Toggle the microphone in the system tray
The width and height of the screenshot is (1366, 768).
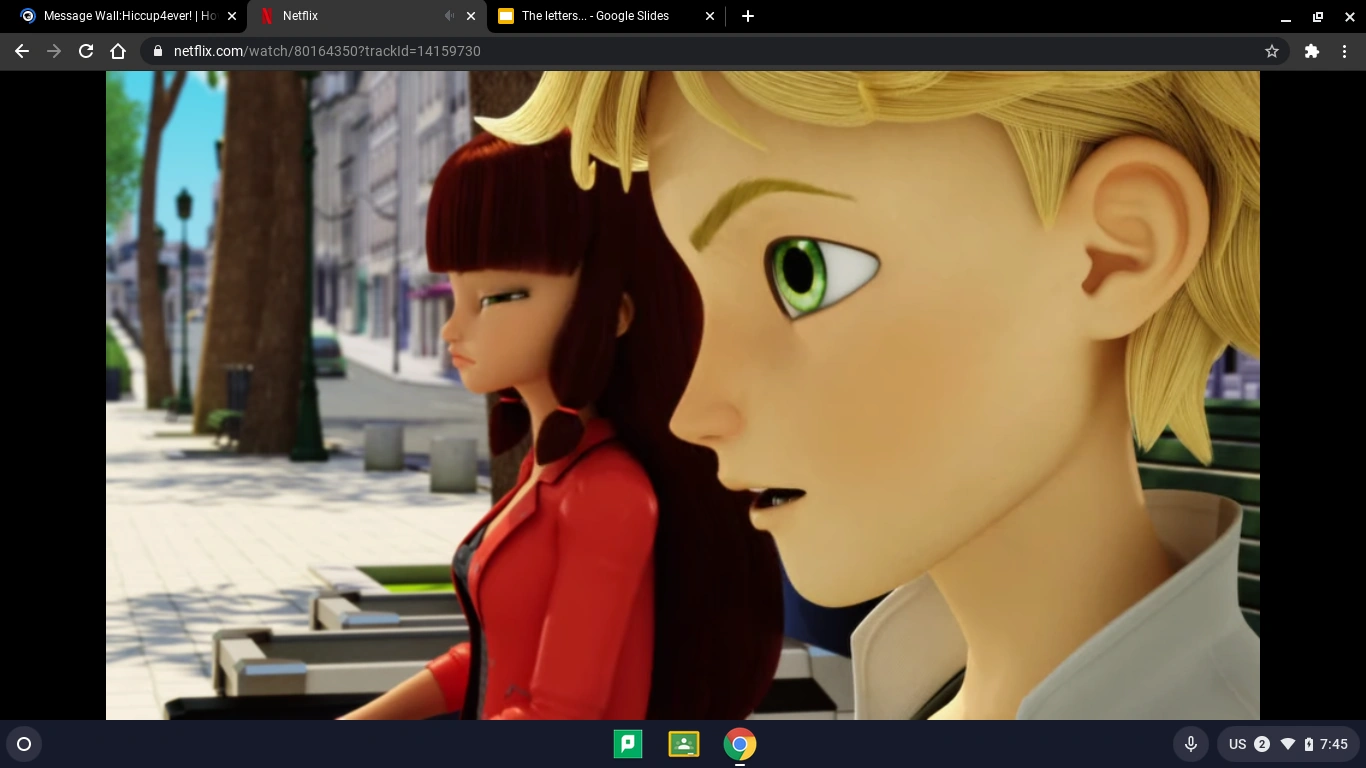point(1191,744)
